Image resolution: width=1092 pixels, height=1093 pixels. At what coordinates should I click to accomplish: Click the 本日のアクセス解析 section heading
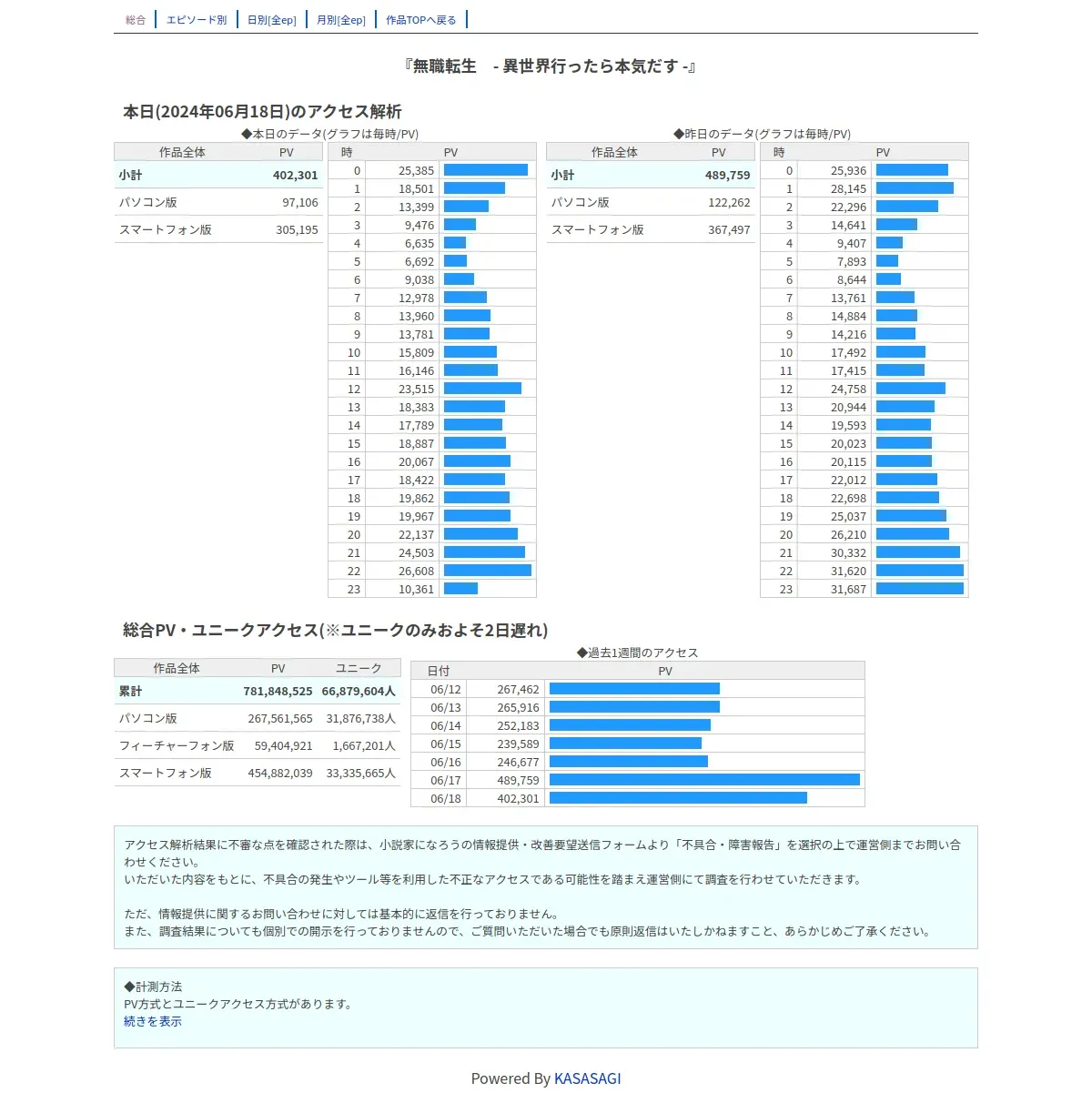262,111
